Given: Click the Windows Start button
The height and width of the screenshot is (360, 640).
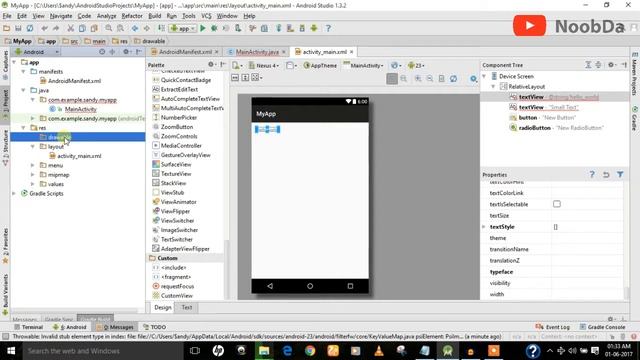Looking at the screenshot, I should click(11, 351).
